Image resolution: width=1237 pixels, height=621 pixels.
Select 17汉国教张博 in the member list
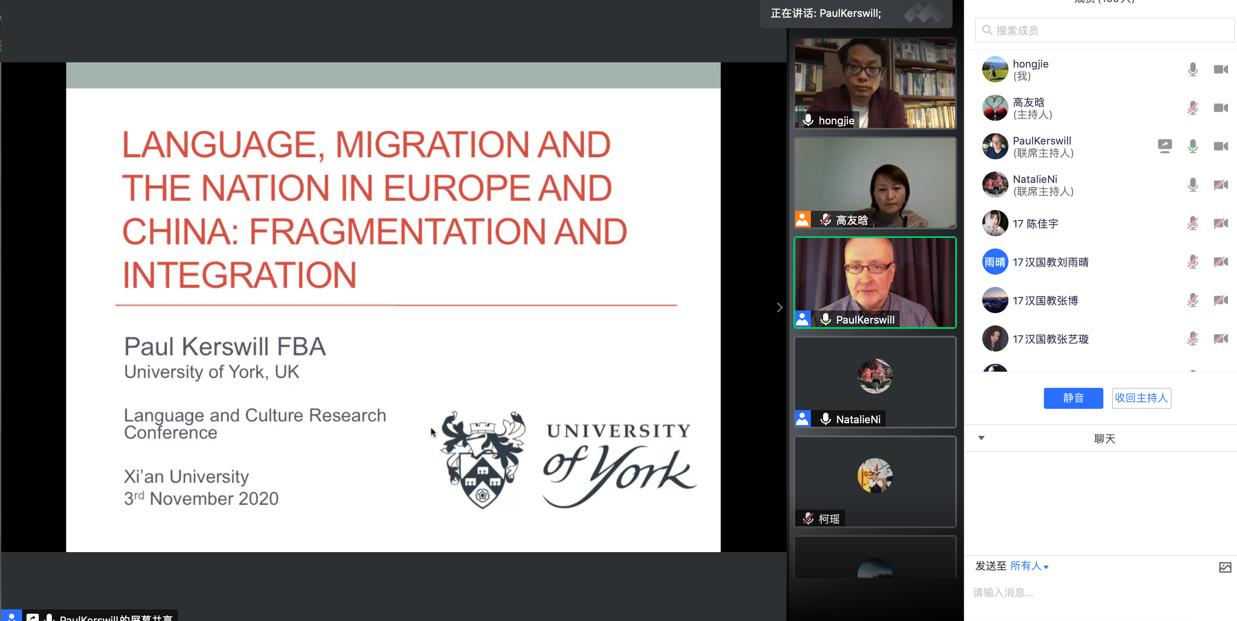tap(1045, 300)
